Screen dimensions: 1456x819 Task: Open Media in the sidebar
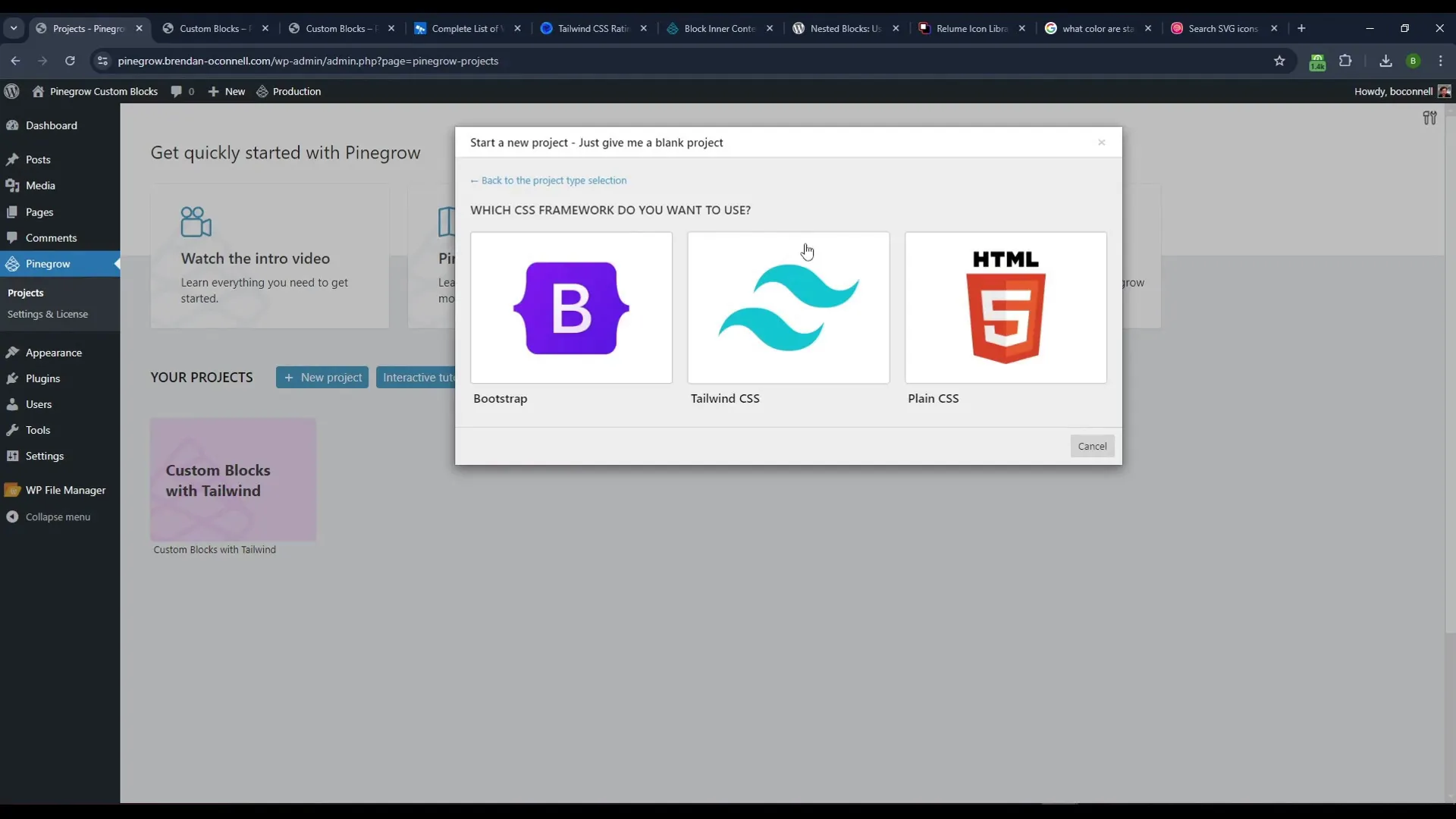(60, 186)
